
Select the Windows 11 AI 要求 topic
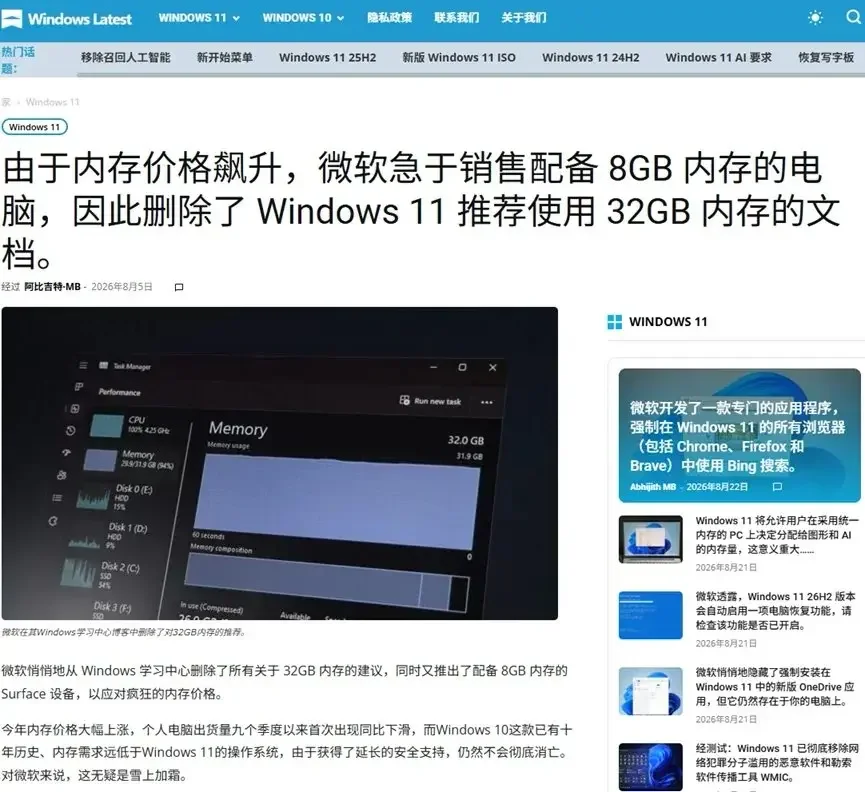coord(718,57)
